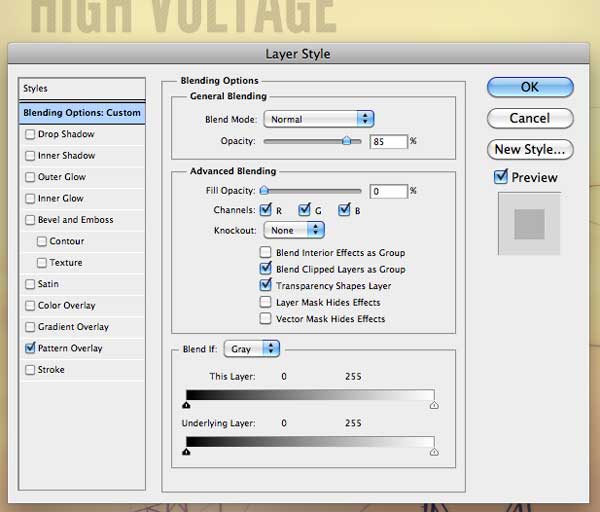Check the Texture sub-option
The width and height of the screenshot is (600, 512).
tap(42, 263)
